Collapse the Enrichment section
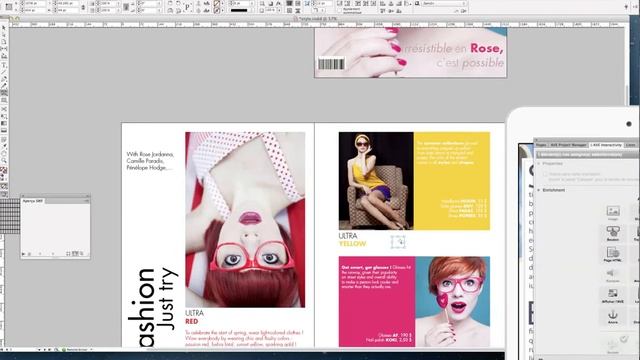This screenshot has width=640, height=360. (x=539, y=190)
